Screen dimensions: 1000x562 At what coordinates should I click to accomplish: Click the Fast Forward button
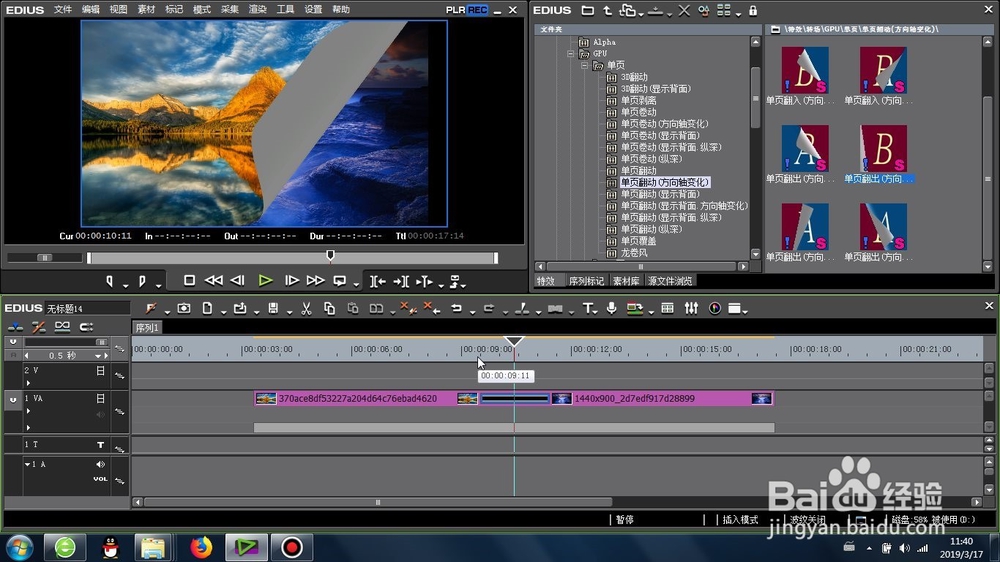[315, 281]
